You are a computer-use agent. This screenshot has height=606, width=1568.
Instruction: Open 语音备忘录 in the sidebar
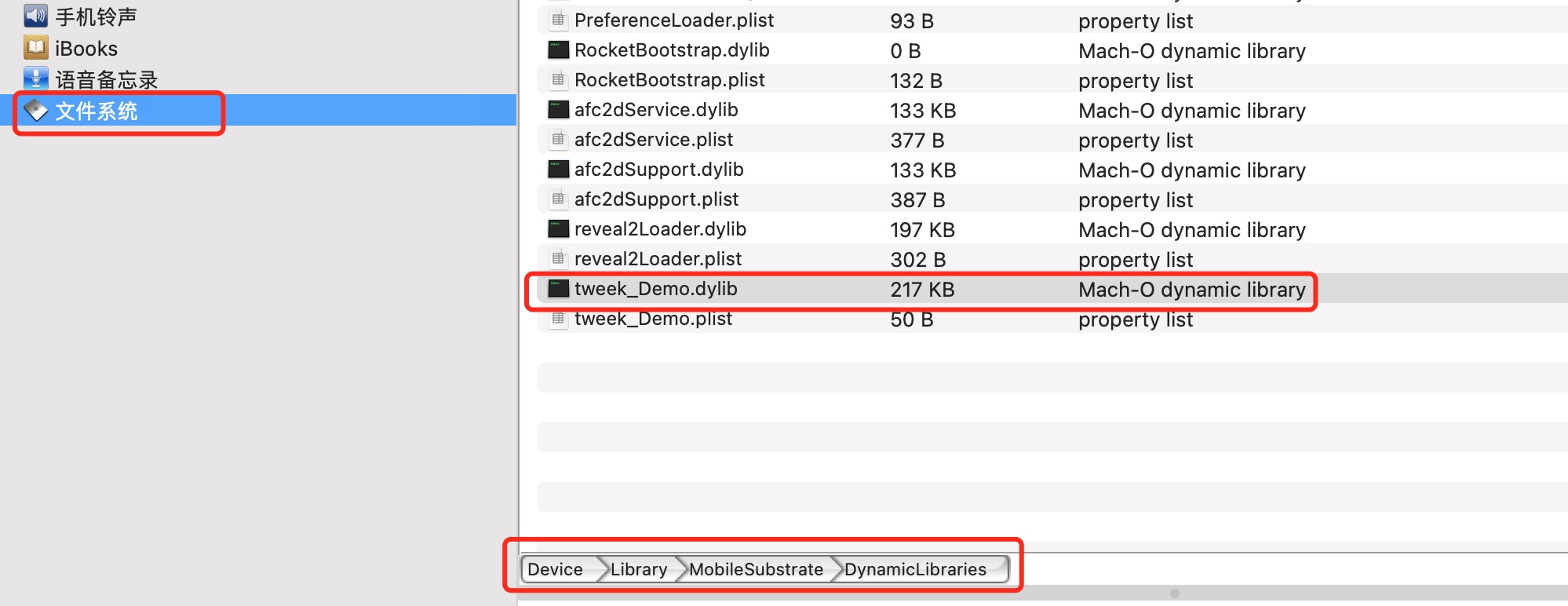[x=107, y=79]
